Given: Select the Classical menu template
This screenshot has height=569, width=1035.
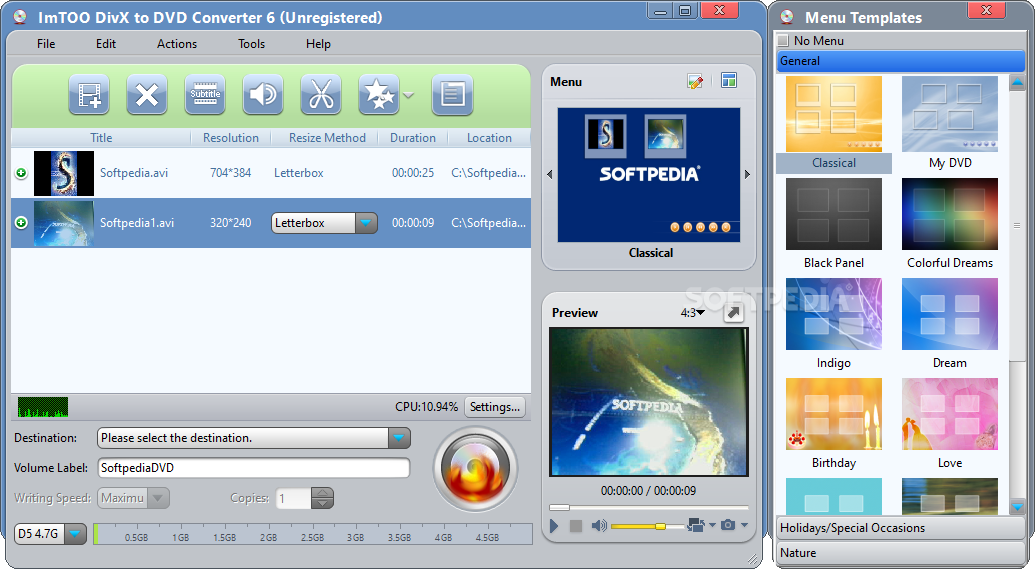Looking at the screenshot, I should [x=834, y=125].
